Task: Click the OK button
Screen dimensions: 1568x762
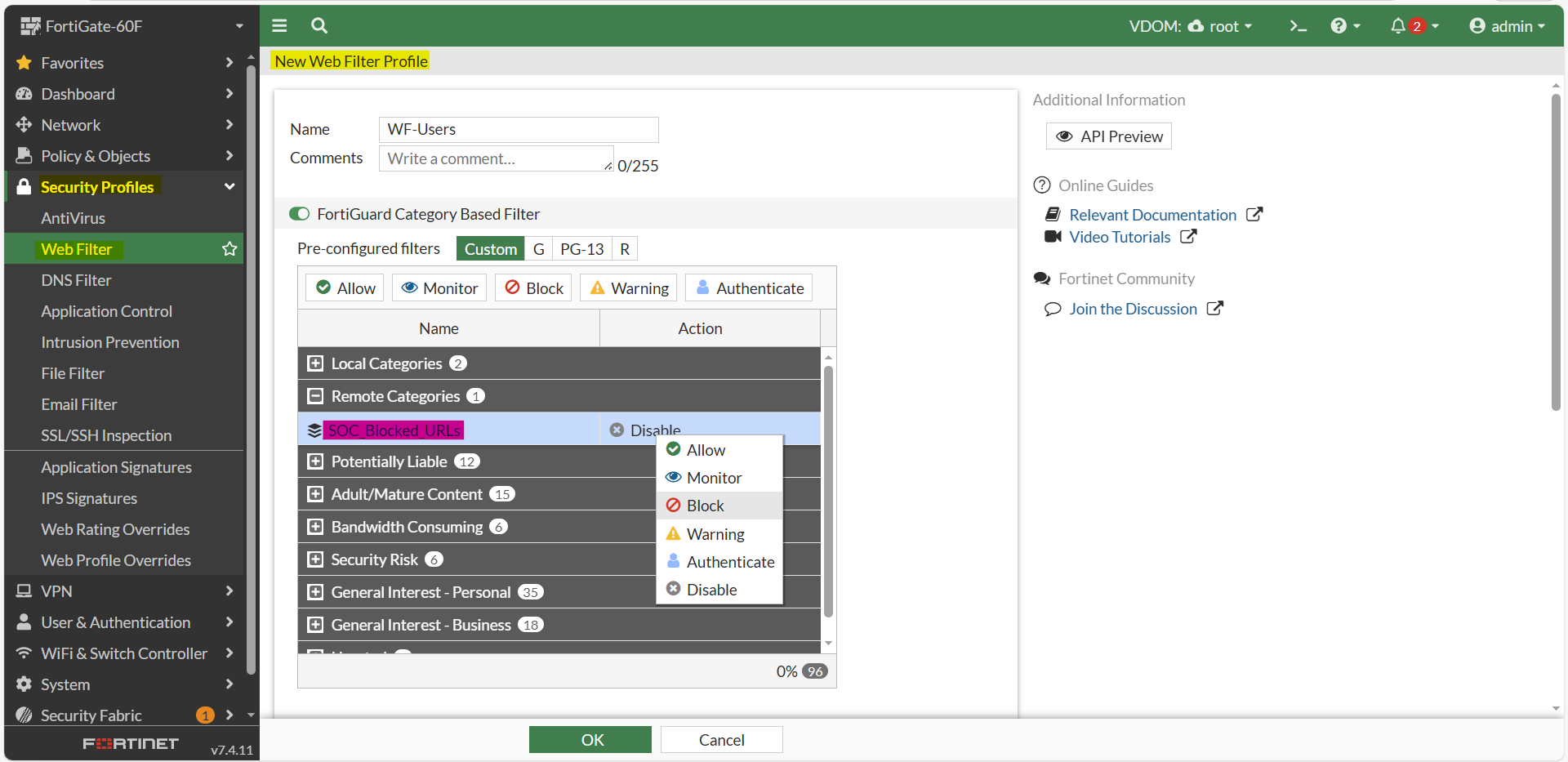Action: point(590,740)
